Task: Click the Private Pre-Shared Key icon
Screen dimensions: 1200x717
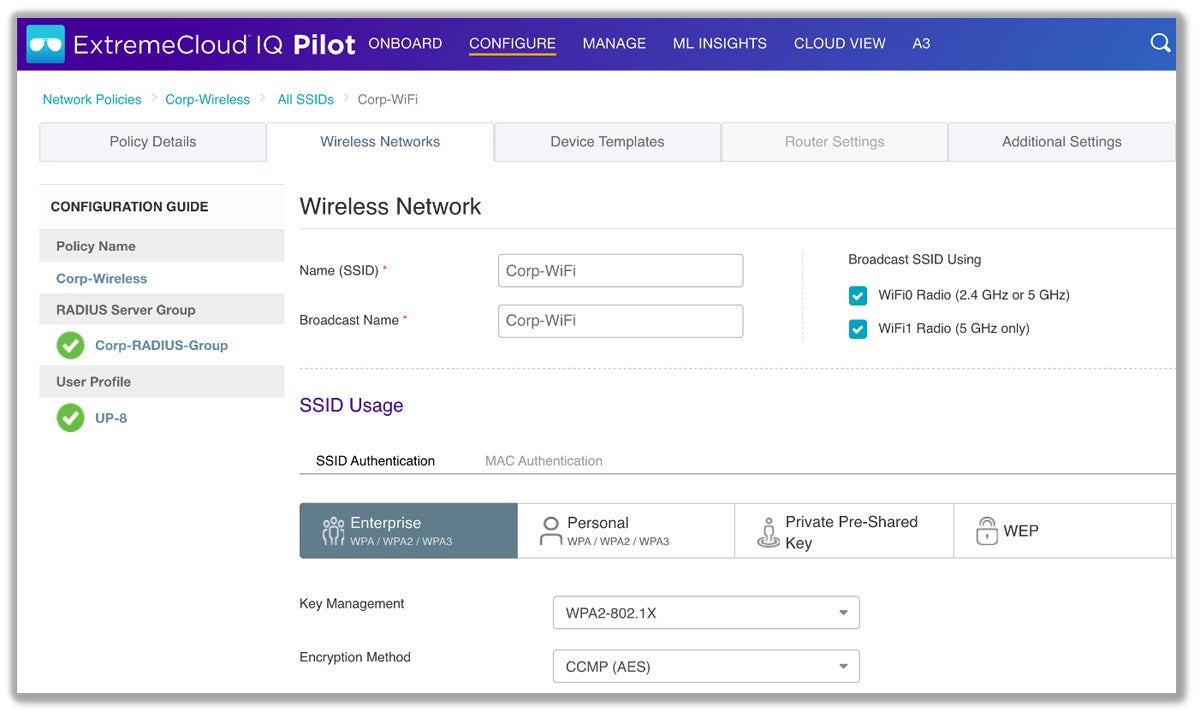Action: coord(768,533)
